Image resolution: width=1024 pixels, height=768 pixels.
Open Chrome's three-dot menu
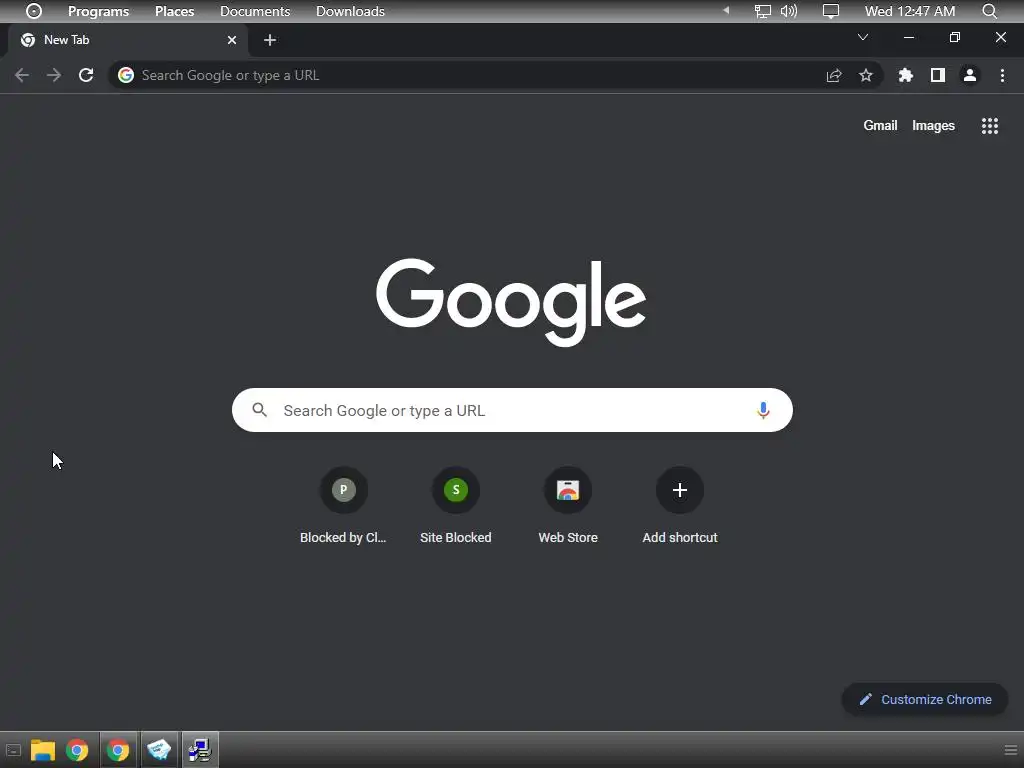pos(1002,75)
